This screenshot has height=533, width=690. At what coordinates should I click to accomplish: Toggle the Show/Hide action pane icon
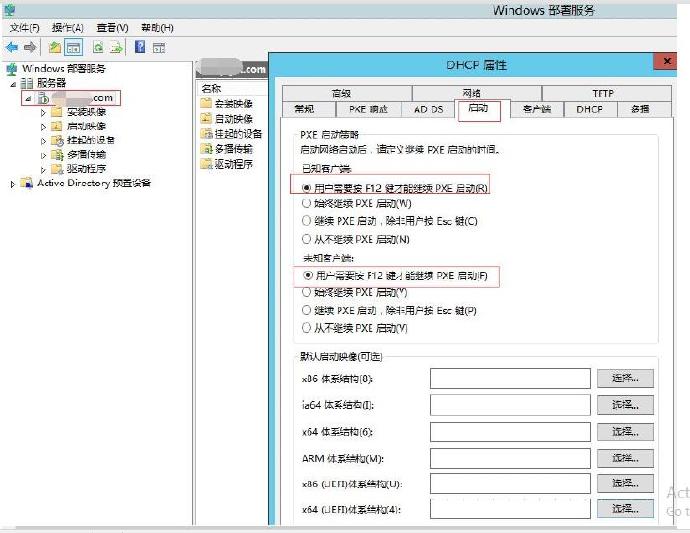pyautogui.click(x=158, y=48)
